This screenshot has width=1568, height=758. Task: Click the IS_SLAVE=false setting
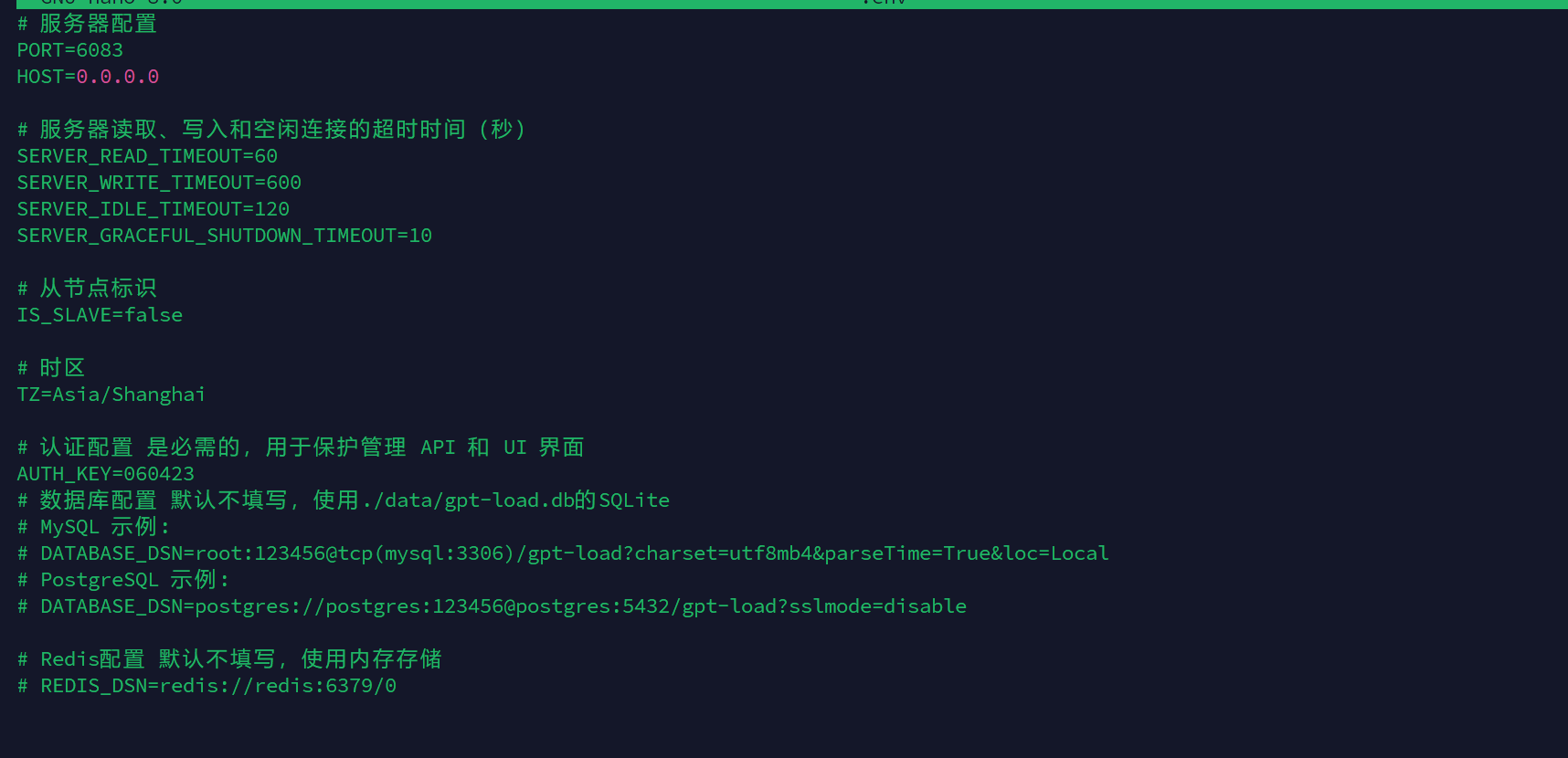pyautogui.click(x=100, y=315)
